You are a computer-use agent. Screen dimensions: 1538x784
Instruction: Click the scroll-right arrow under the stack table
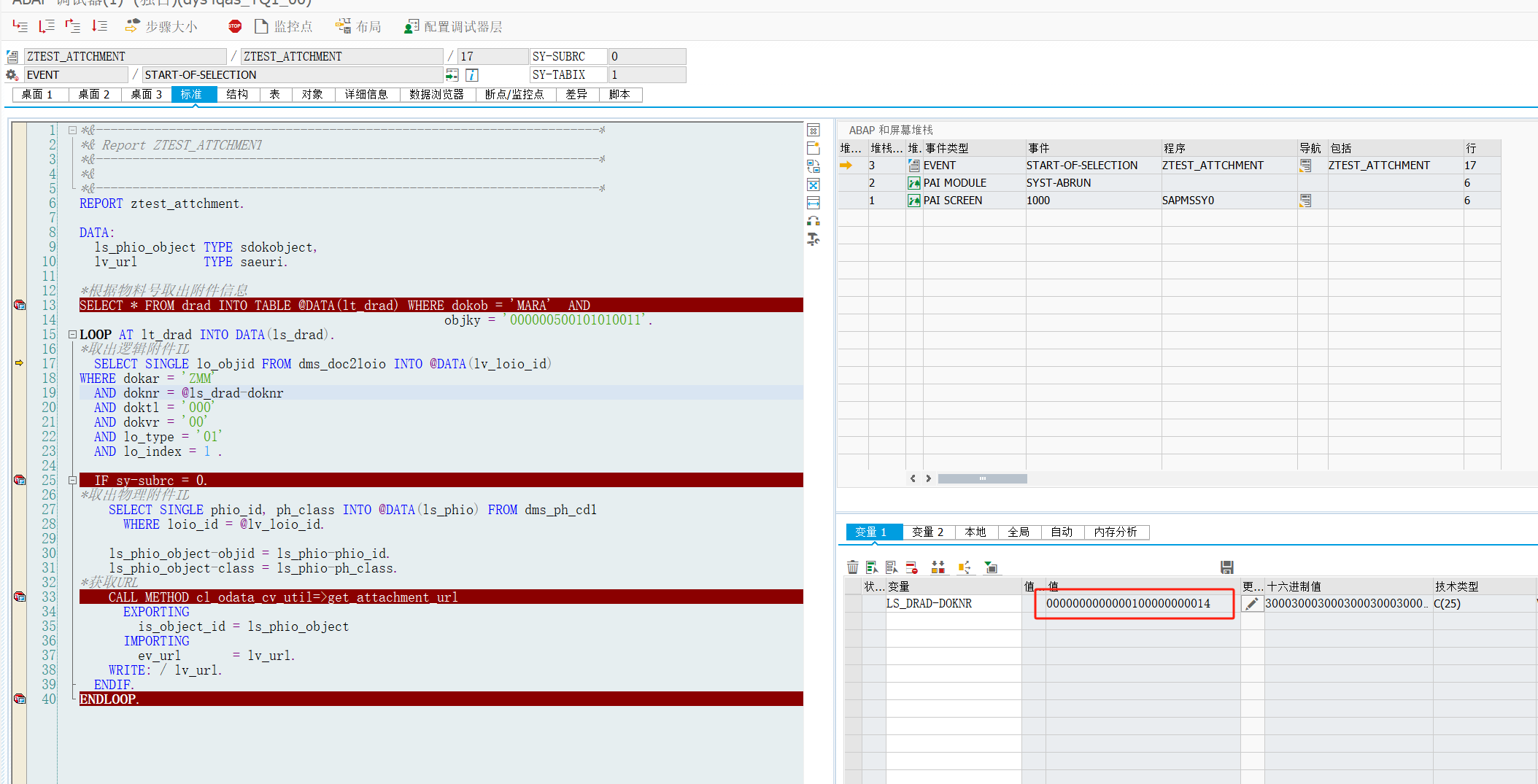pos(928,478)
